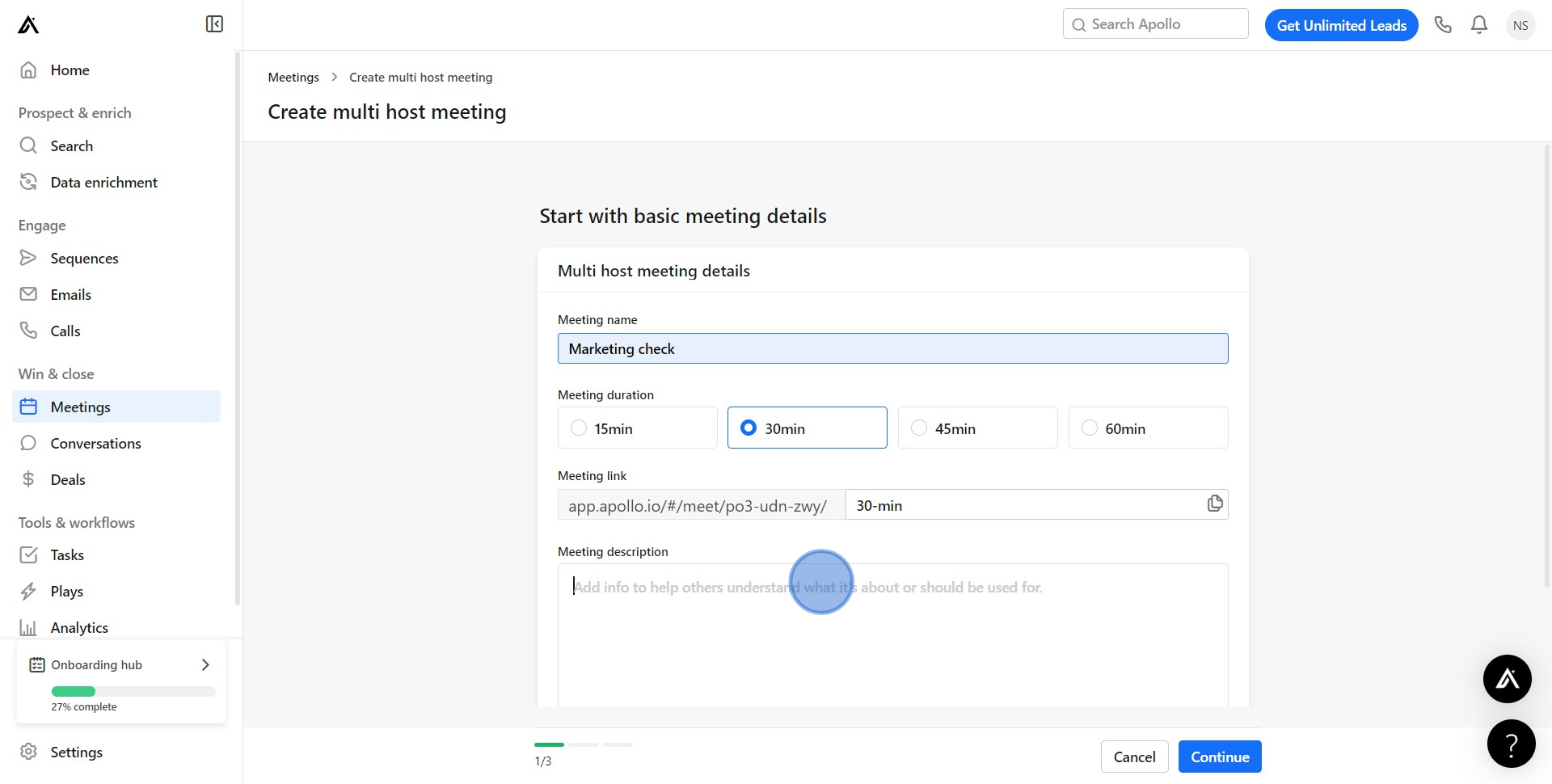Click the Conversations bubble icon
Screen dimensions: 1552x784
[x=28, y=443]
